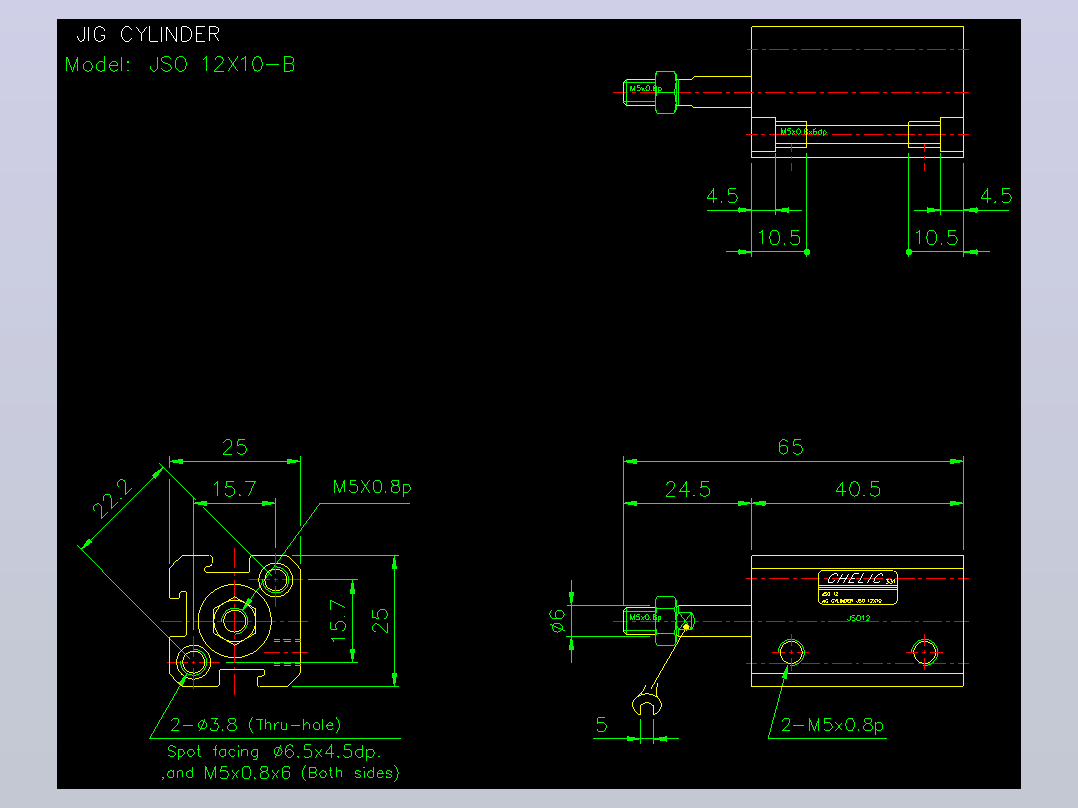Click the wrench symbol below the rod
1078x808 pixels.
click(x=646, y=702)
